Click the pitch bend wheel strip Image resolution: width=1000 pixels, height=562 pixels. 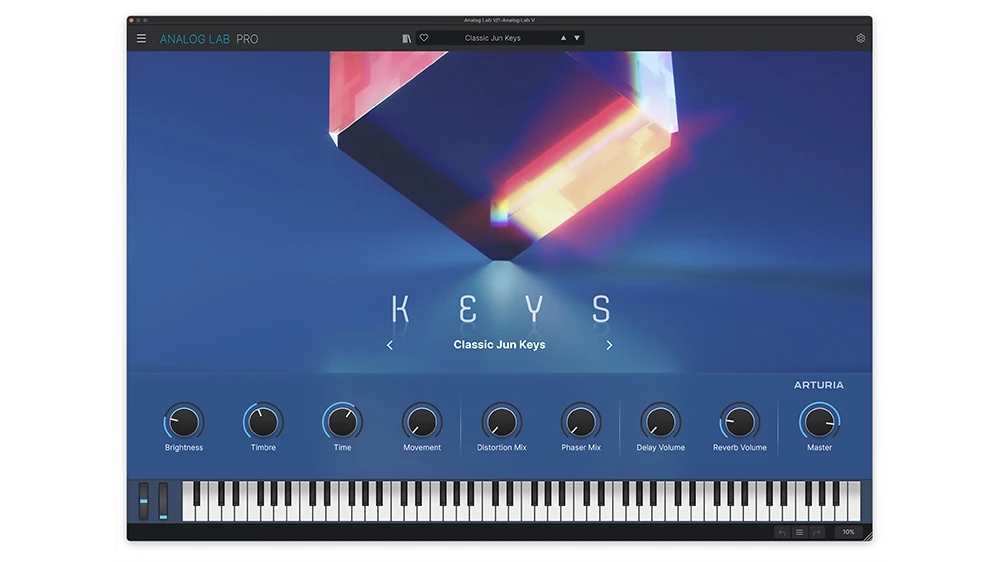click(143, 500)
